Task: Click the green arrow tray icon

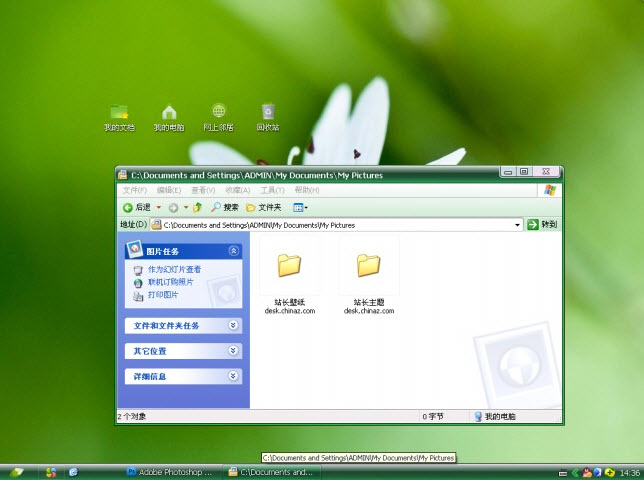Action: pos(575,473)
